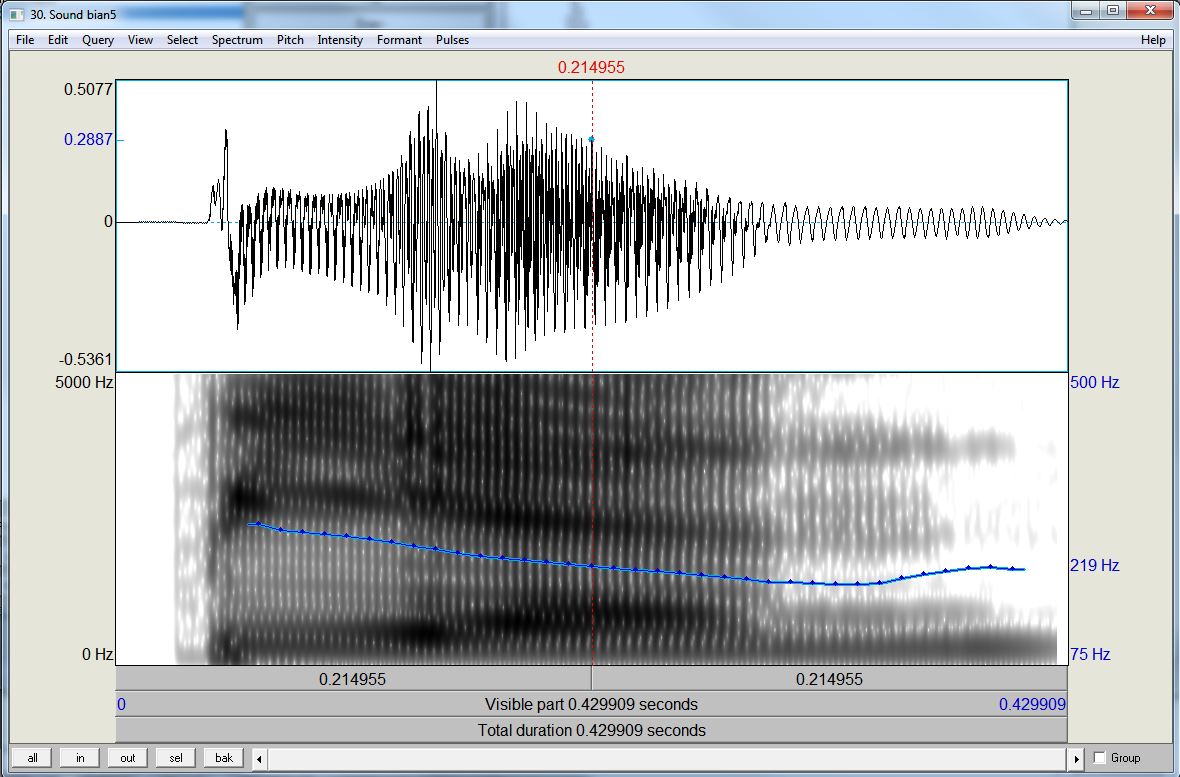1180x777 pixels.
Task: Minimize the Sound bian5 window
Action: coord(1085,11)
